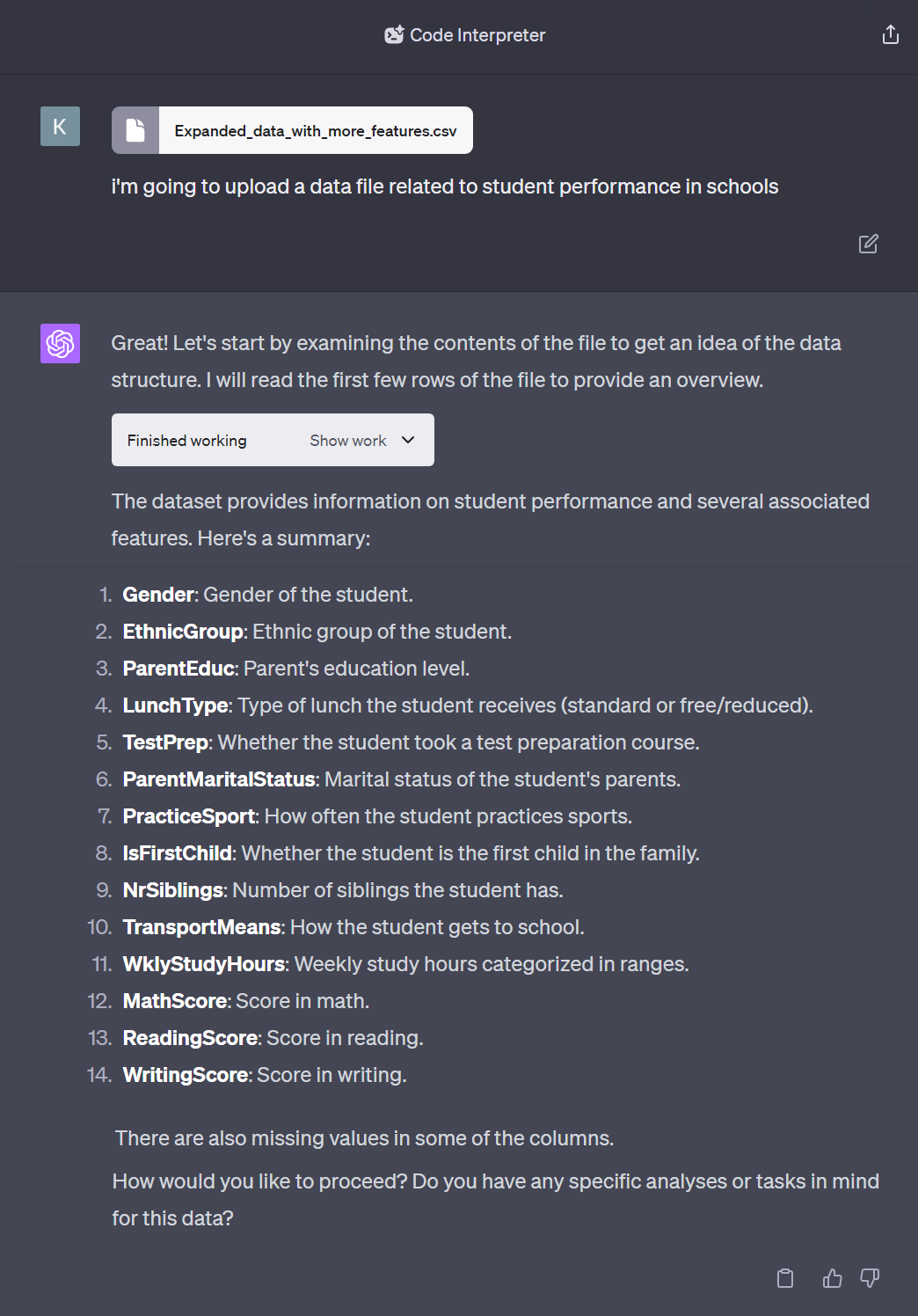This screenshot has height=1316, width=918.
Task: Copy the response using the clipboard icon
Action: (x=785, y=1277)
